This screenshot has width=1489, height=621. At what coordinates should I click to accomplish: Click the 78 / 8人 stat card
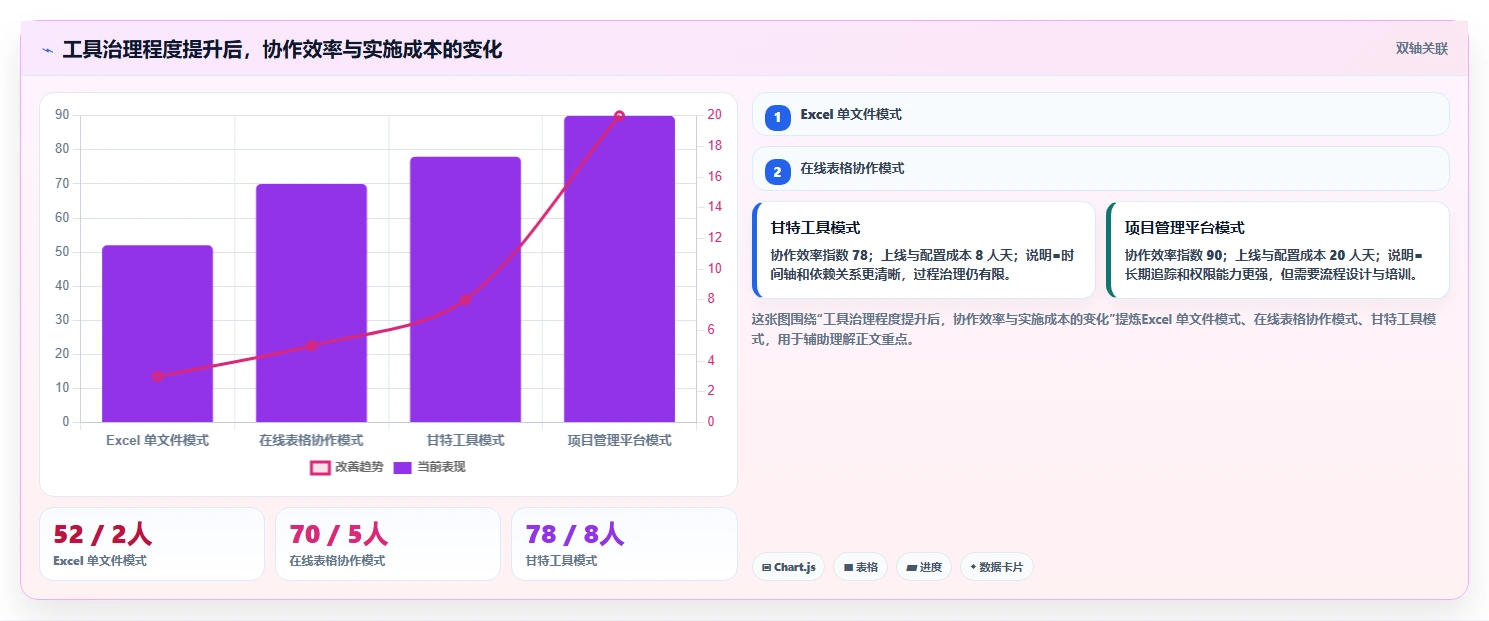tap(624, 544)
